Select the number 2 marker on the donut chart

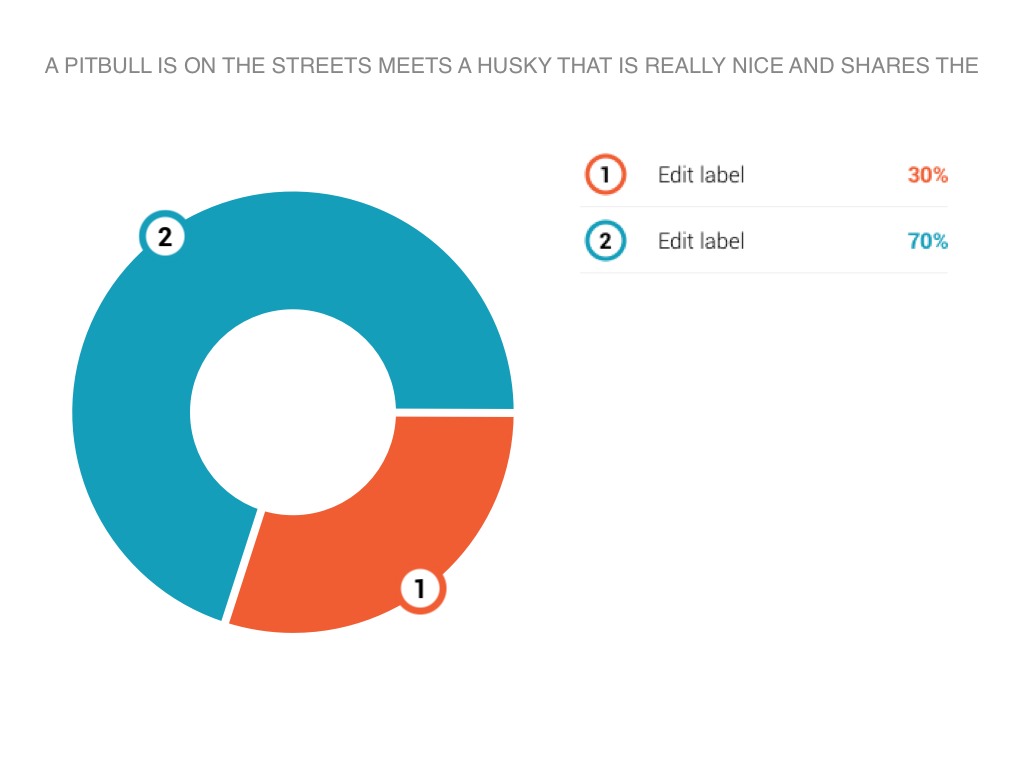(x=163, y=237)
